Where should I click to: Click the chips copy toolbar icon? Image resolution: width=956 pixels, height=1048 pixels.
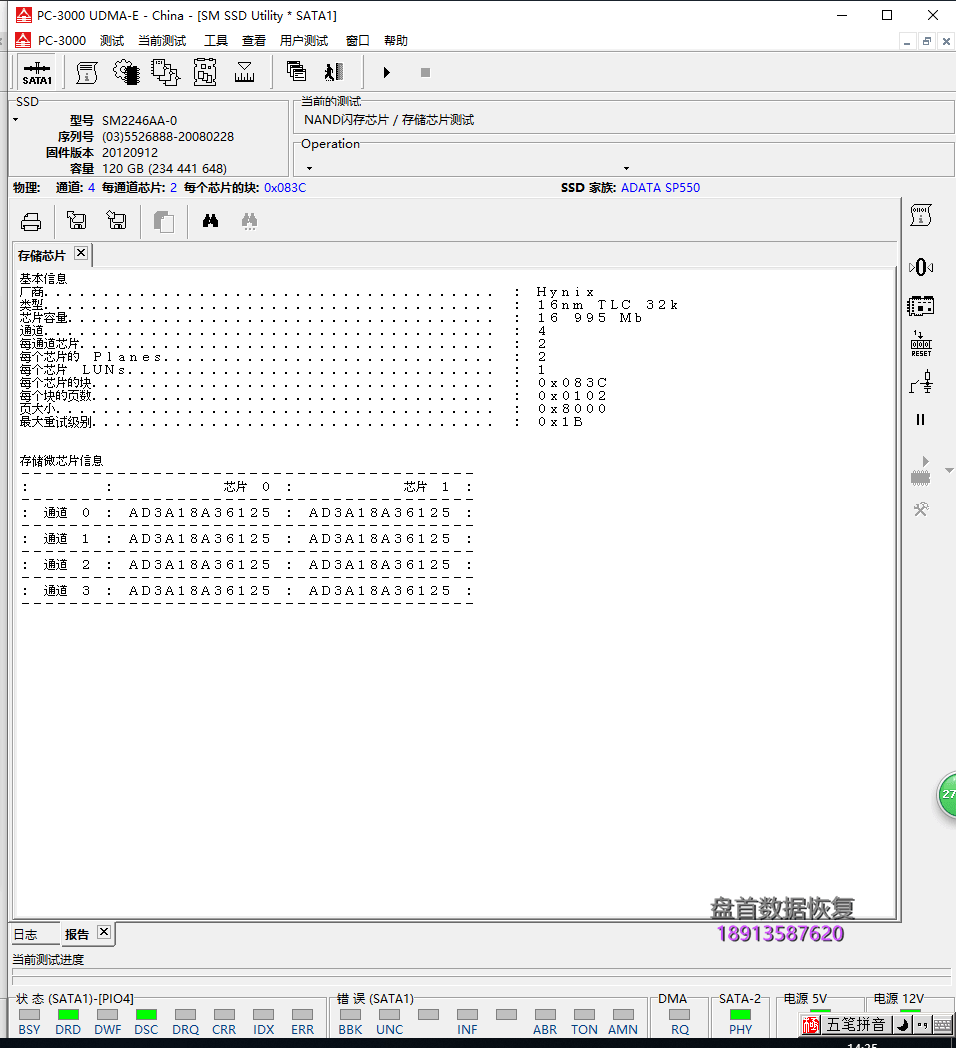click(x=165, y=72)
